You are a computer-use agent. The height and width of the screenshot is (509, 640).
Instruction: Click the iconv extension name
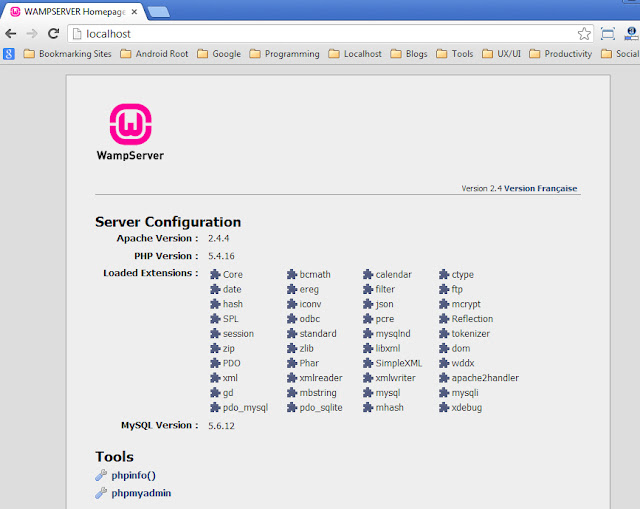tap(310, 304)
